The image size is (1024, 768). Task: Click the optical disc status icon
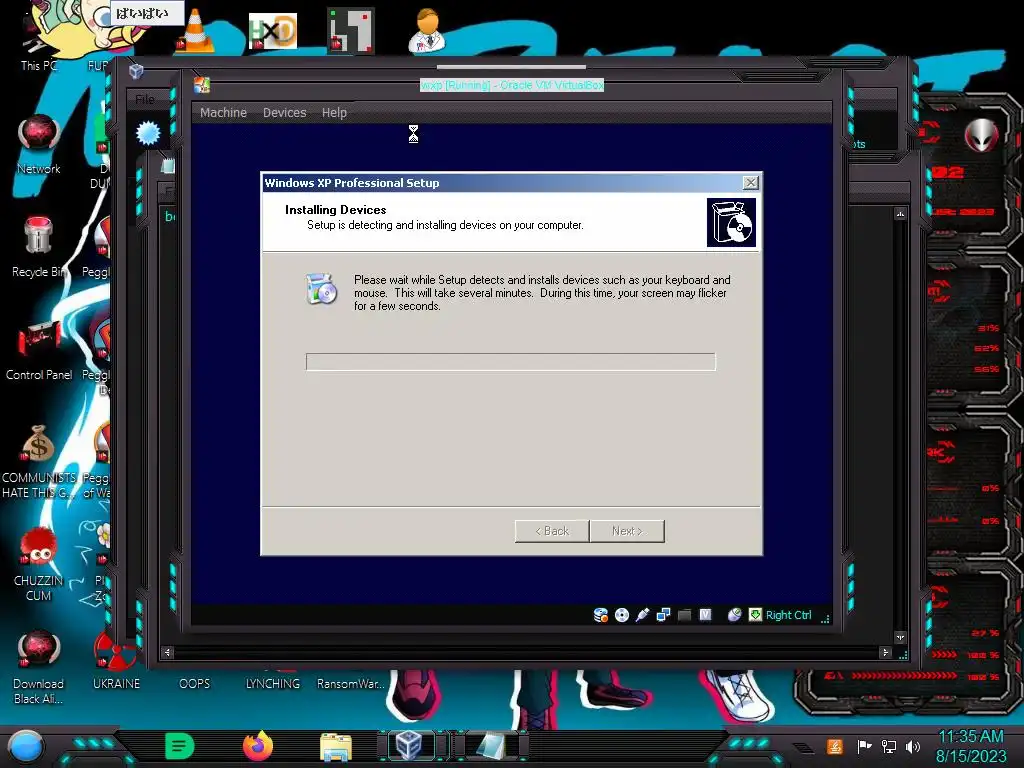point(622,615)
